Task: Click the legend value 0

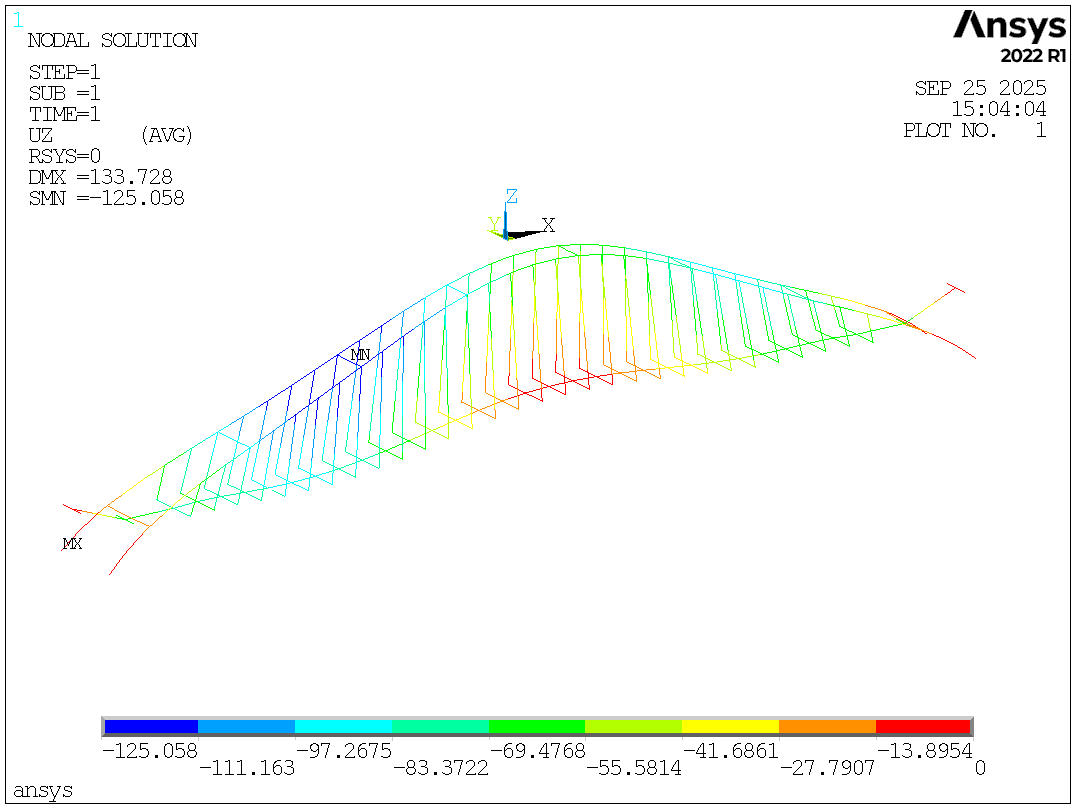Action: (x=980, y=767)
